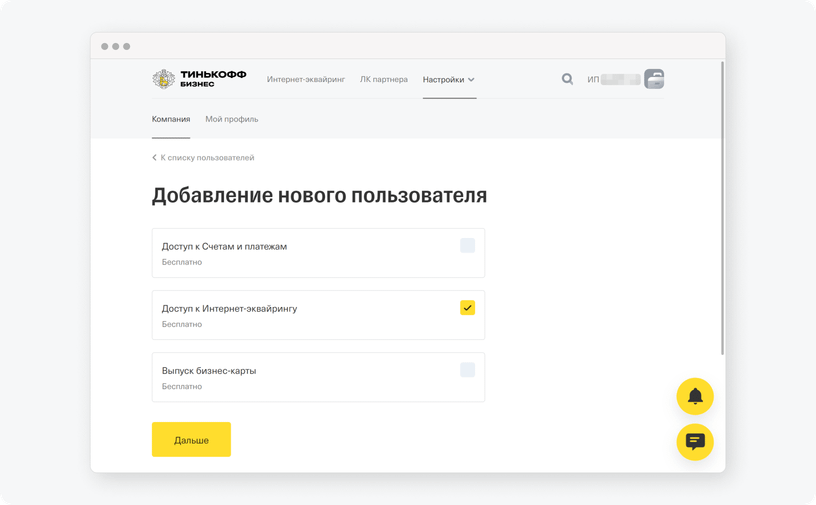Select the Компания tab

[171, 119]
